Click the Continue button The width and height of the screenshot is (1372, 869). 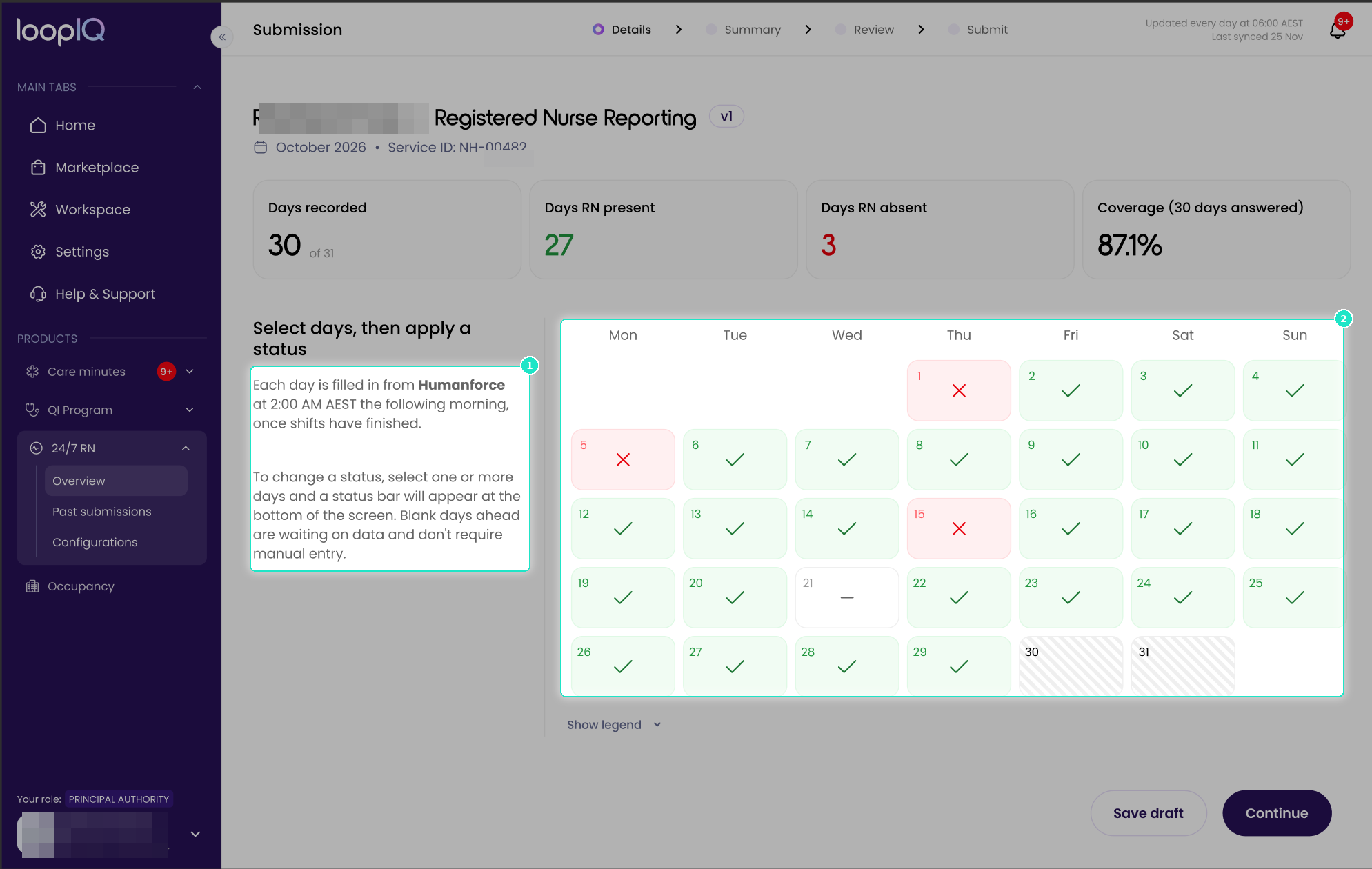(x=1276, y=813)
